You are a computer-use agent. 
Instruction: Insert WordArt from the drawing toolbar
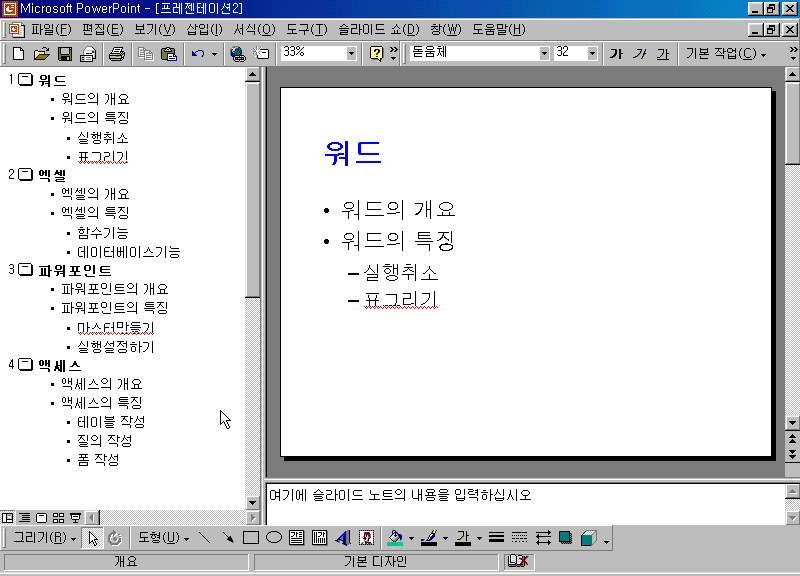coord(343,538)
